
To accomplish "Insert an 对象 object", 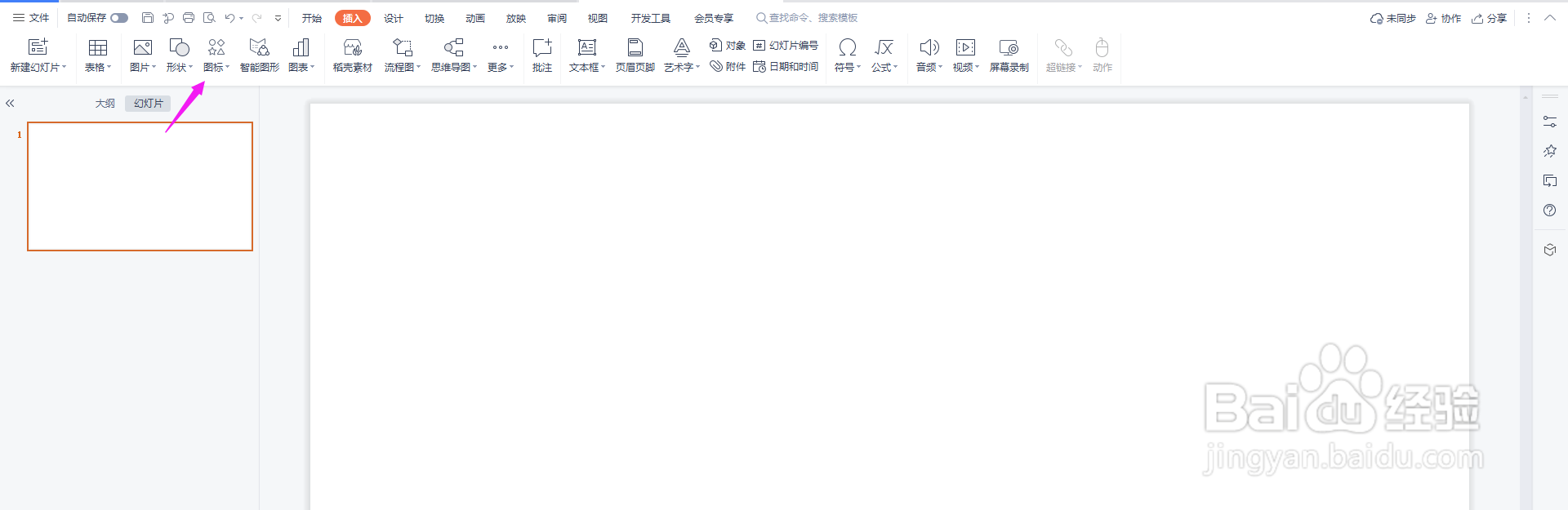I will click(728, 46).
